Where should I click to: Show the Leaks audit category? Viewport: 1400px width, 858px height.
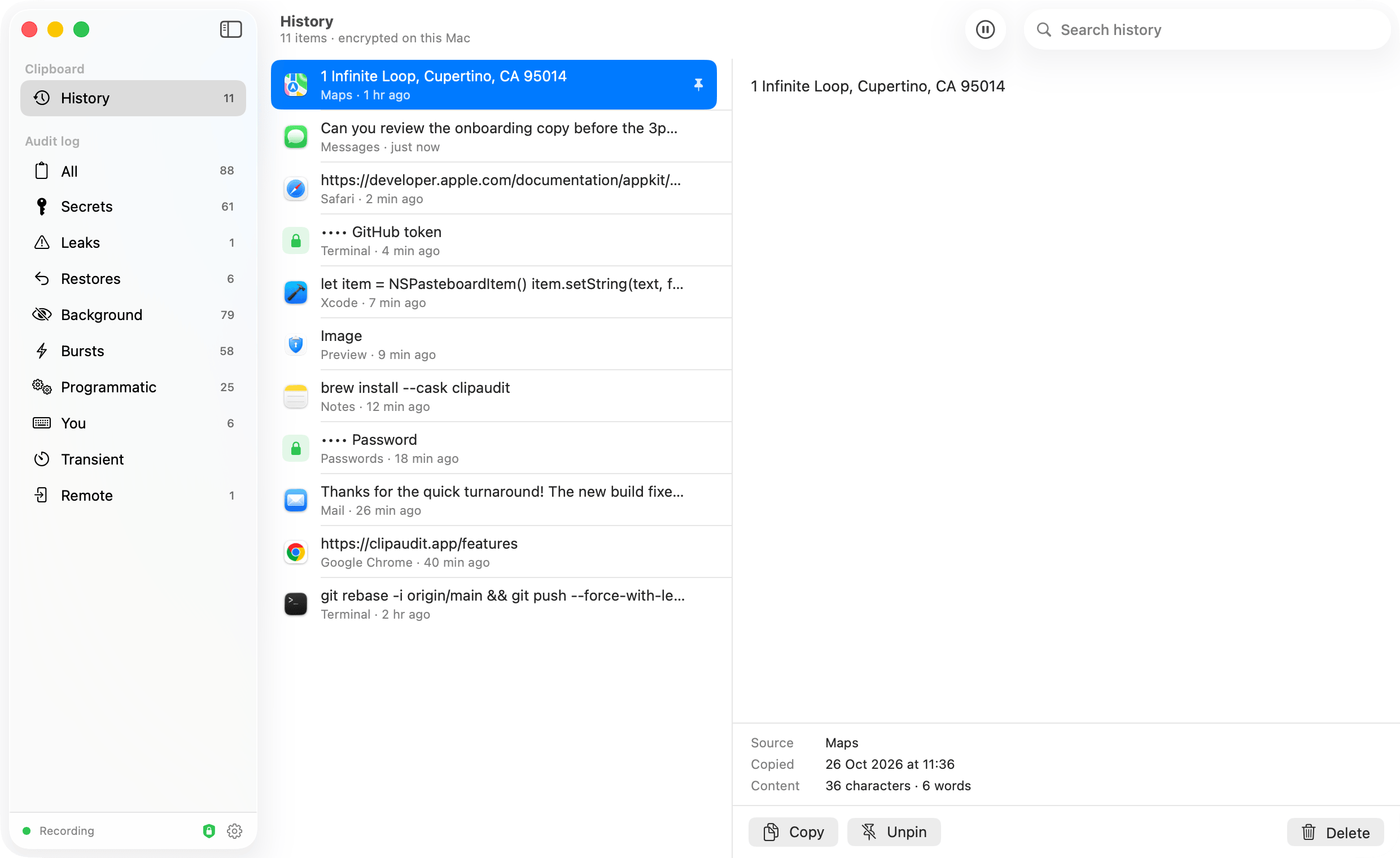coord(133,243)
